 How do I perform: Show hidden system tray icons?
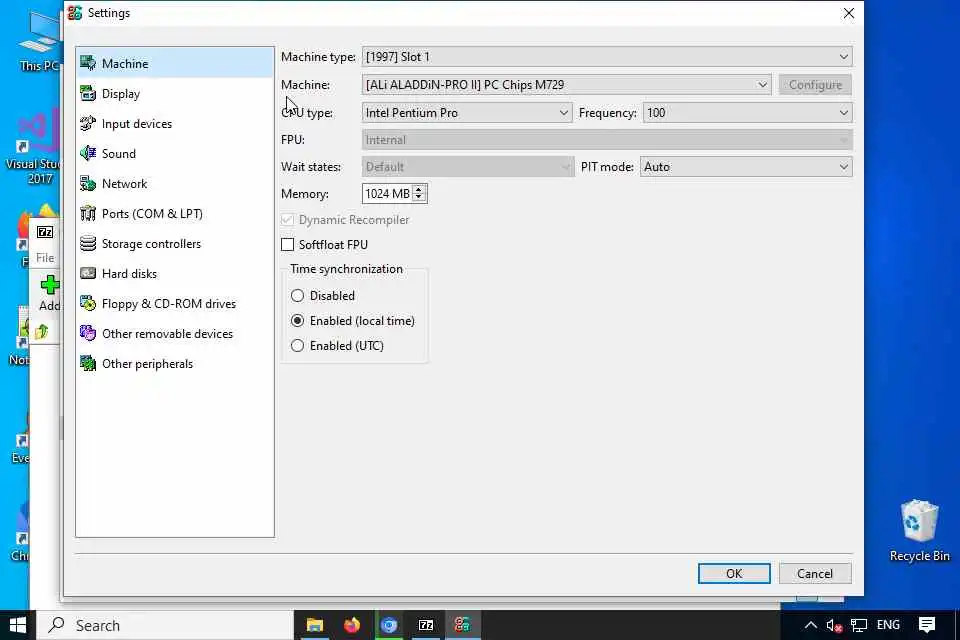point(811,625)
